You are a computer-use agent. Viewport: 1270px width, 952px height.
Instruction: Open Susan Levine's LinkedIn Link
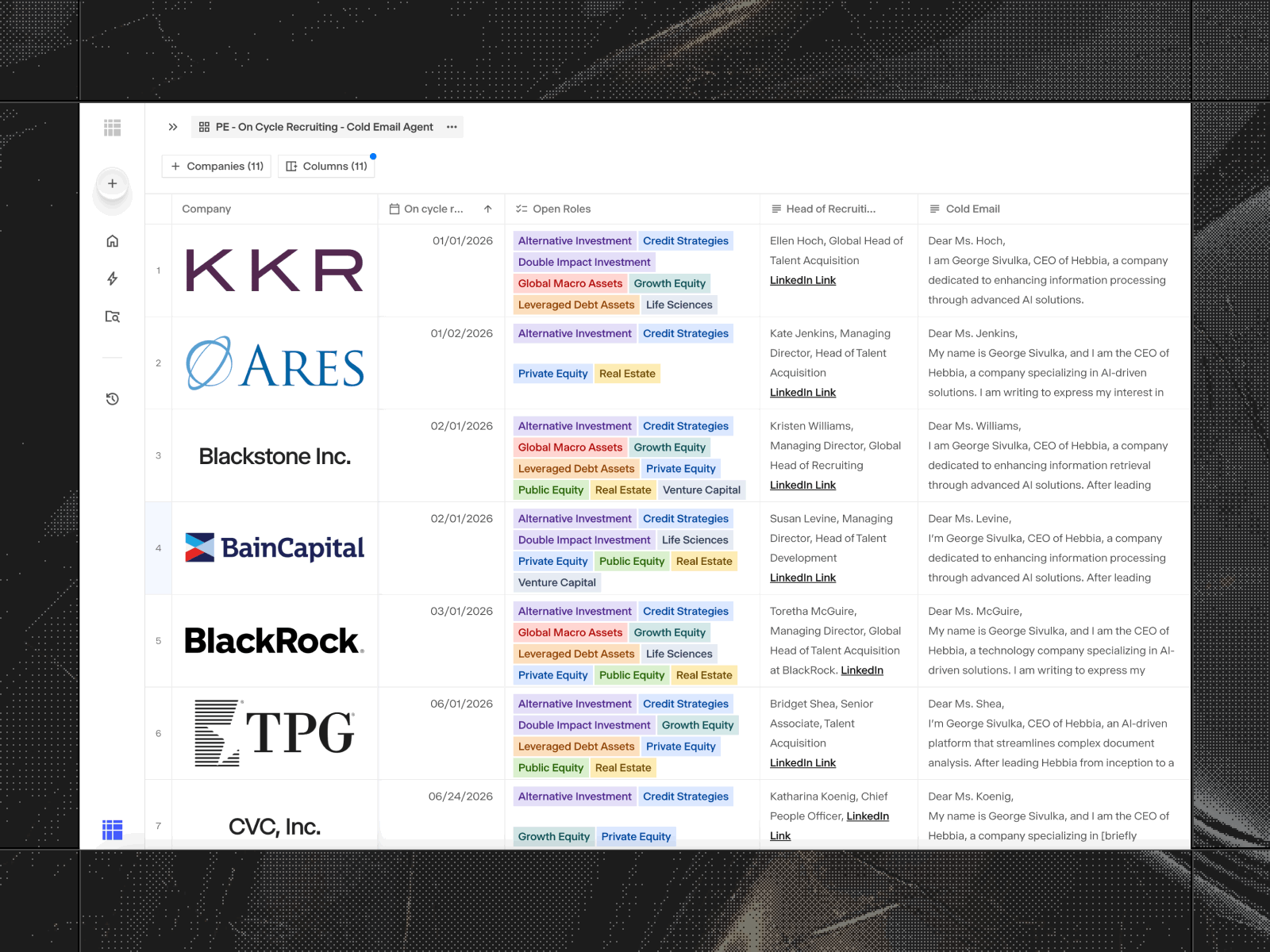pyautogui.click(x=802, y=578)
